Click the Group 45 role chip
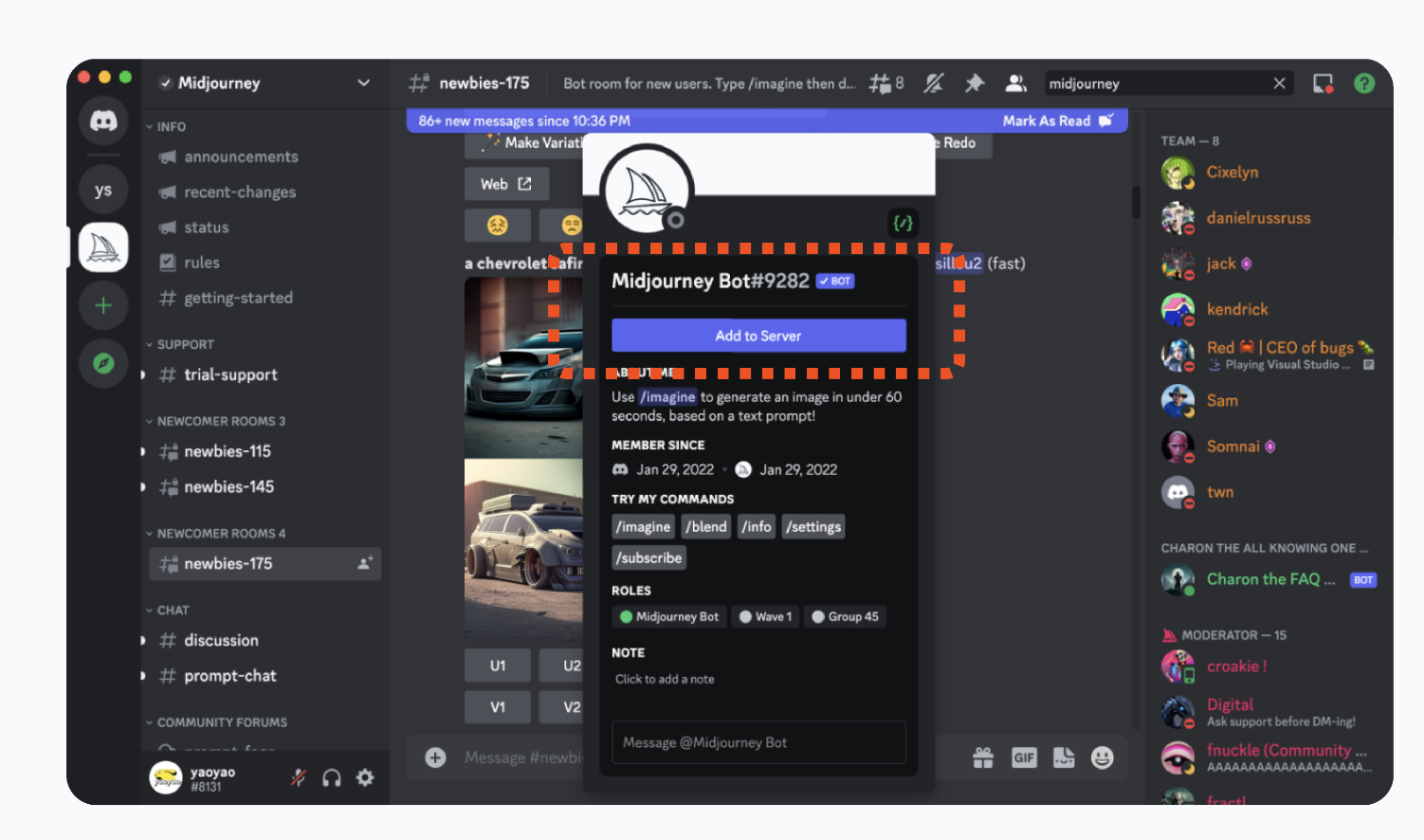This screenshot has width=1424, height=840. click(x=846, y=617)
